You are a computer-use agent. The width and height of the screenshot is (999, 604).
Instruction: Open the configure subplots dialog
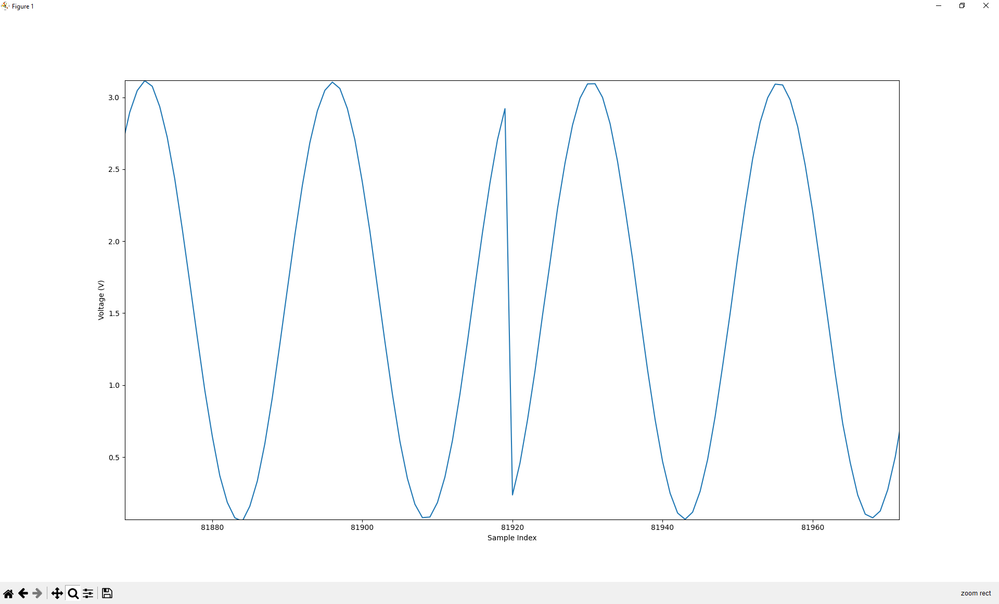tap(89, 593)
